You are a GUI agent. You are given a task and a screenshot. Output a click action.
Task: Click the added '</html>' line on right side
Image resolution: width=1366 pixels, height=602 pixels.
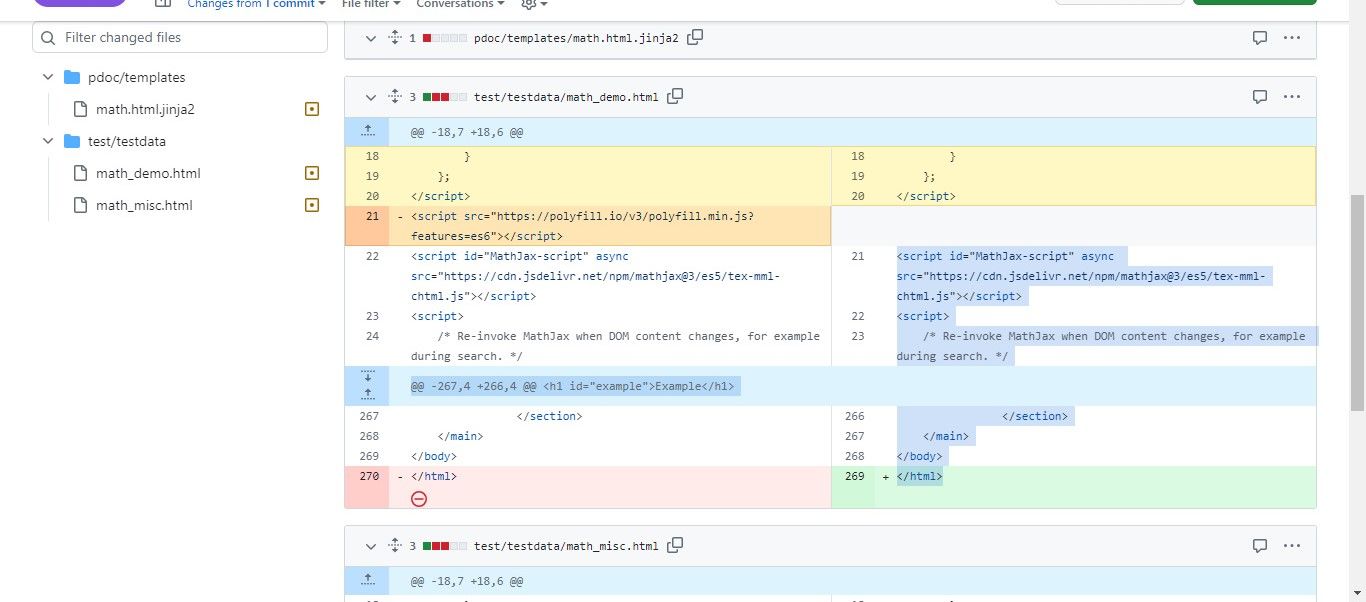(919, 476)
